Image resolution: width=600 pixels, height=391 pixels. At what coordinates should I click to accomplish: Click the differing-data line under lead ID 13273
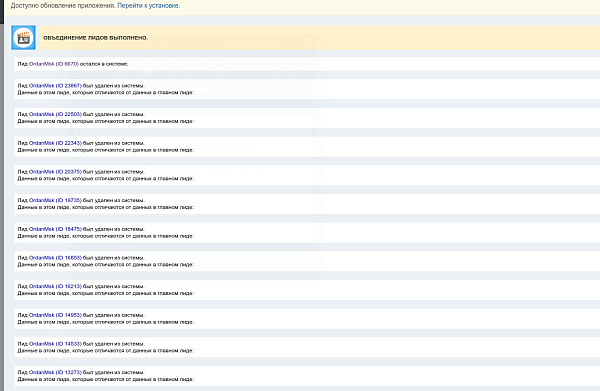coord(106,380)
